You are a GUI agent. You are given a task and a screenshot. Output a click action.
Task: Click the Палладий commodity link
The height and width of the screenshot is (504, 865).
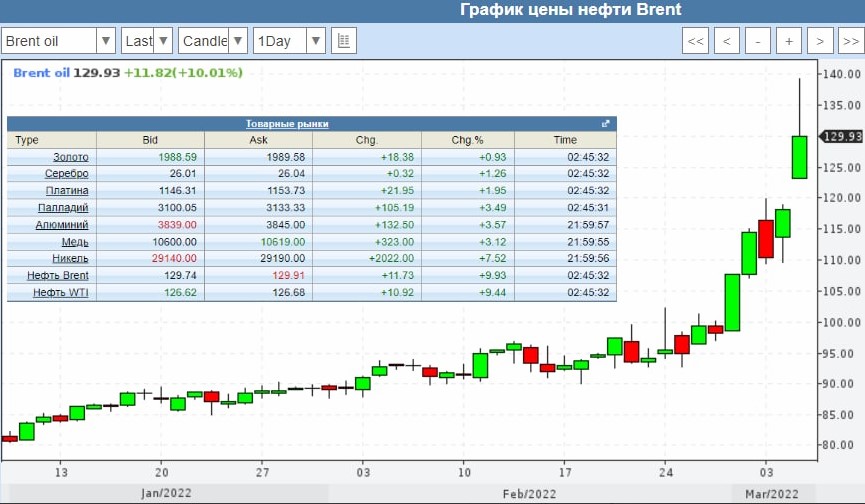(x=66, y=208)
